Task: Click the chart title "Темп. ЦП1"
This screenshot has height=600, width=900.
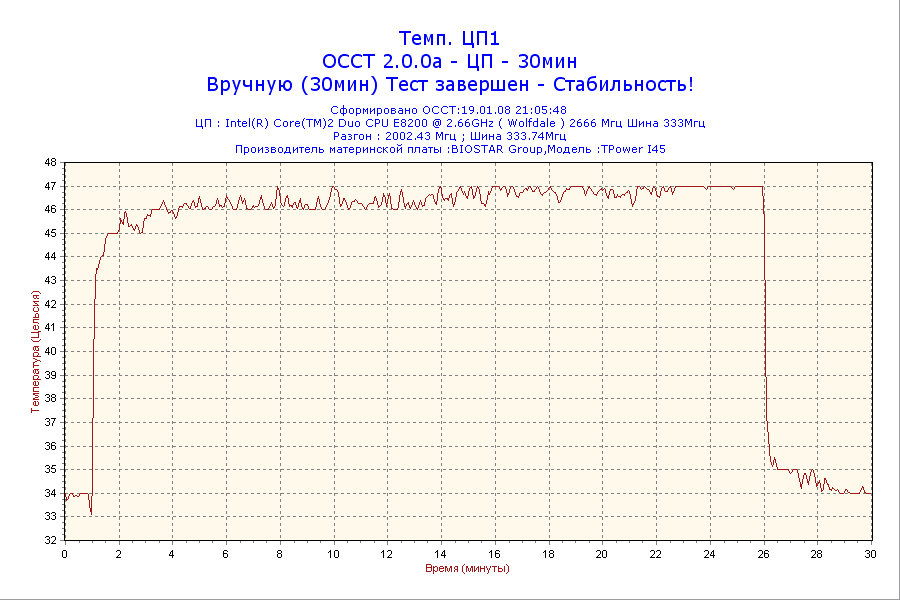Action: (449, 39)
